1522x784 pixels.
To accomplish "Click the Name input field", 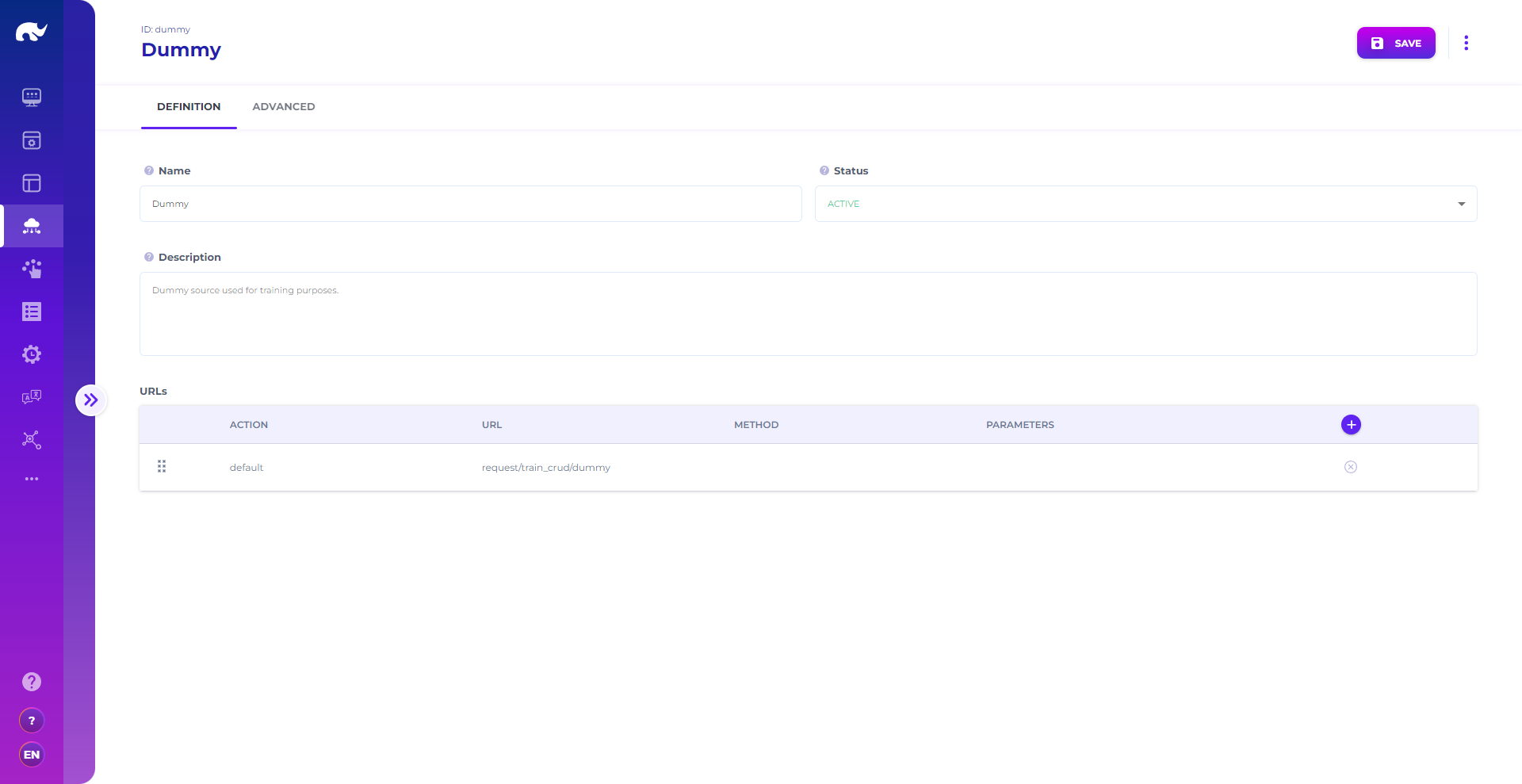I will click(x=471, y=204).
